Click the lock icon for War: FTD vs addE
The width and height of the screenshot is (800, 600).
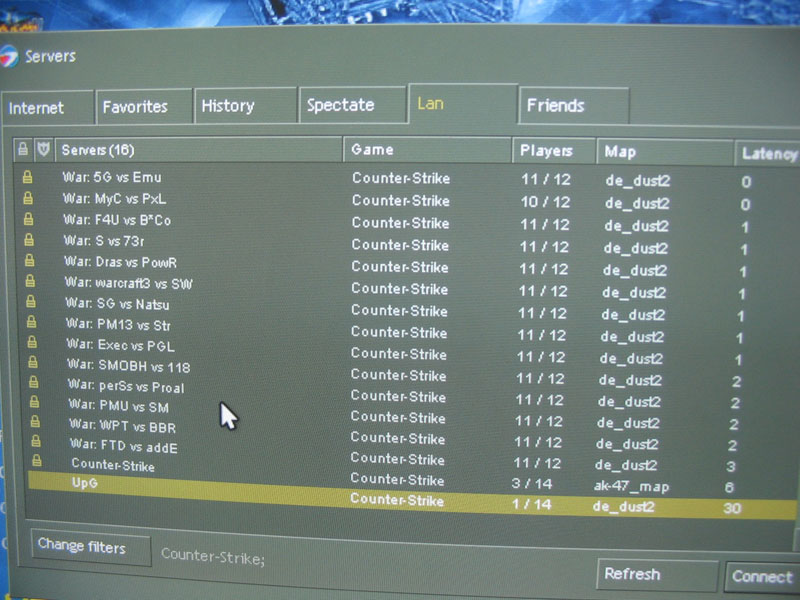36,441
